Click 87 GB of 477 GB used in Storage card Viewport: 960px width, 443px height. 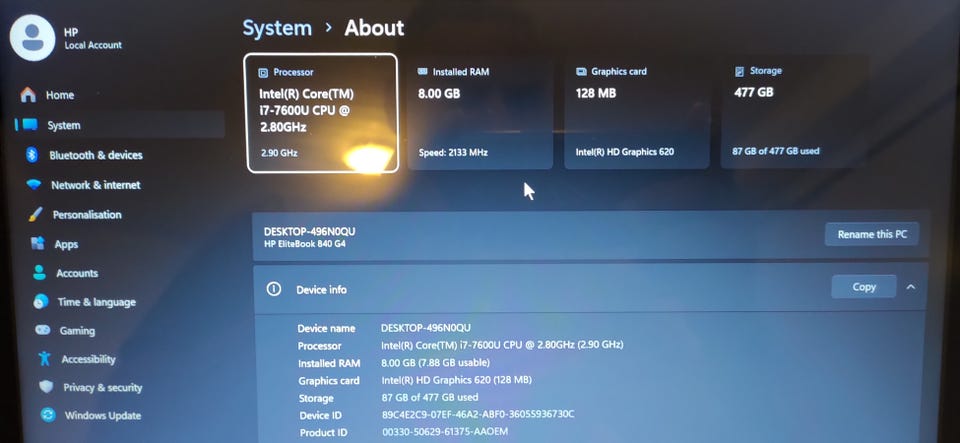coord(776,151)
